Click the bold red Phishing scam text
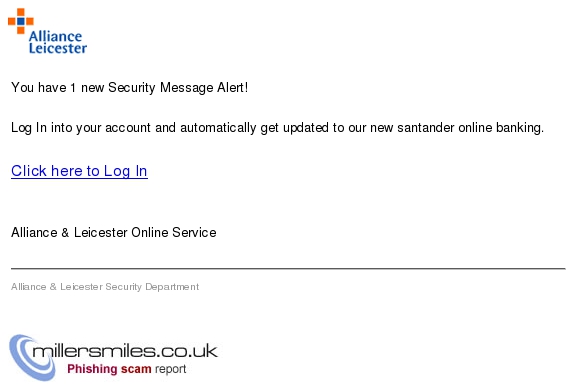Image resolution: width=569 pixels, height=390 pixels. [109, 369]
